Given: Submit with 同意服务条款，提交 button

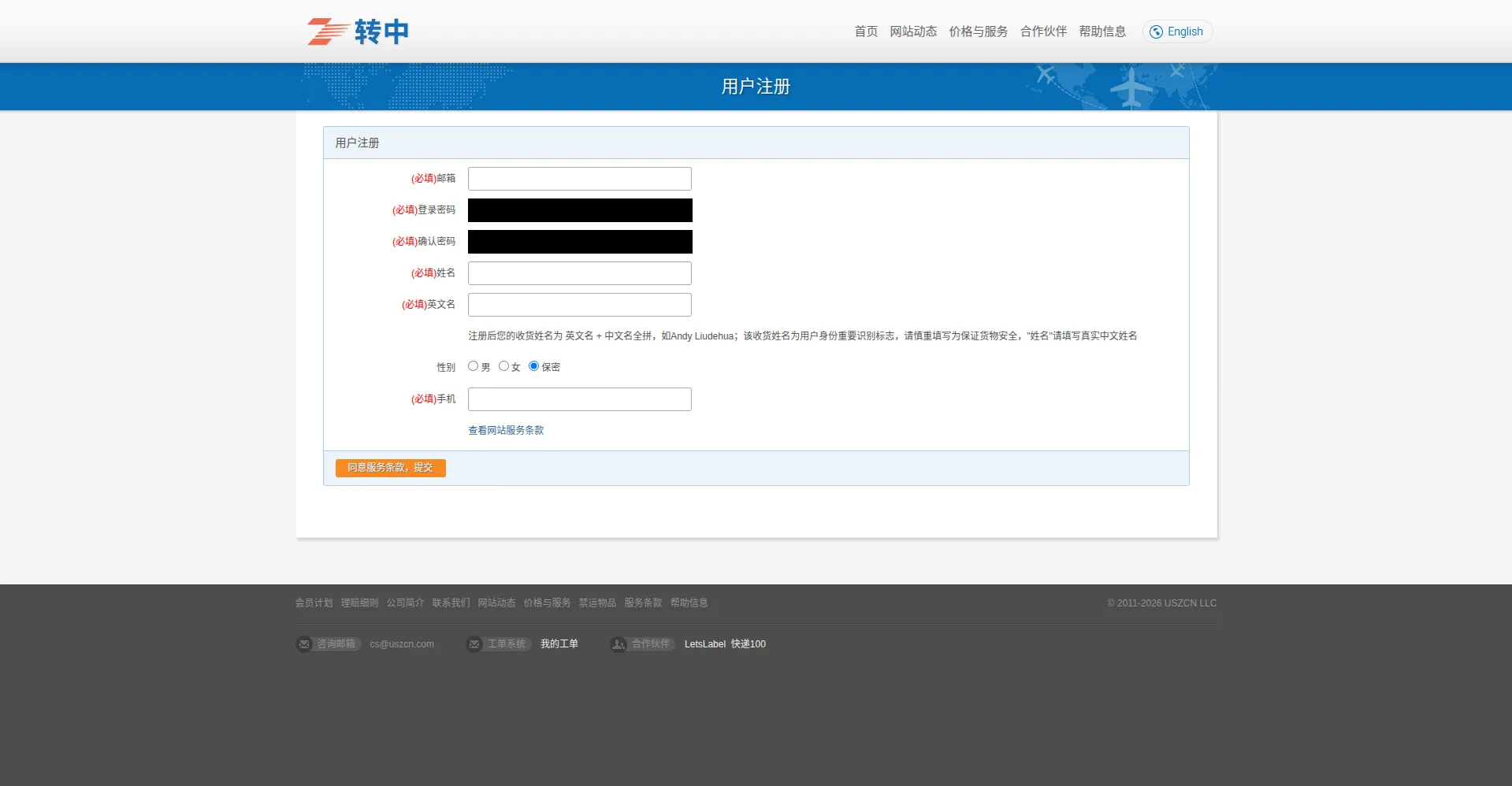Looking at the screenshot, I should 391,468.
